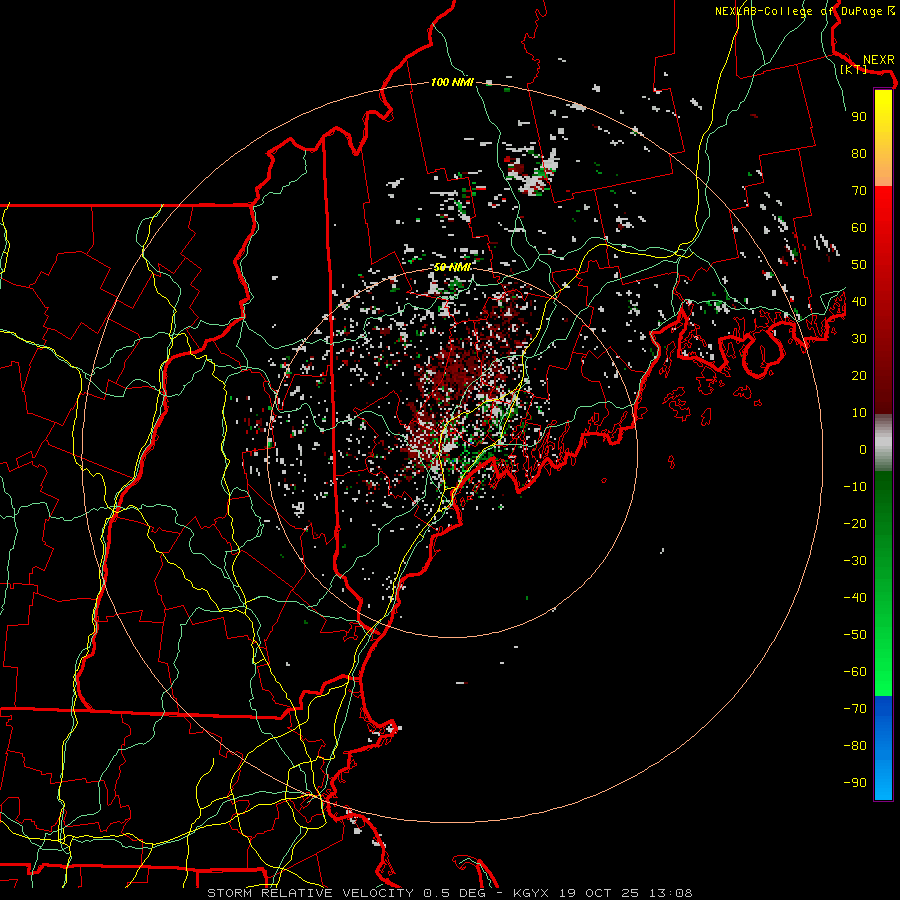Click the 13:08 timestamp
The image size is (900, 900).
click(671, 893)
